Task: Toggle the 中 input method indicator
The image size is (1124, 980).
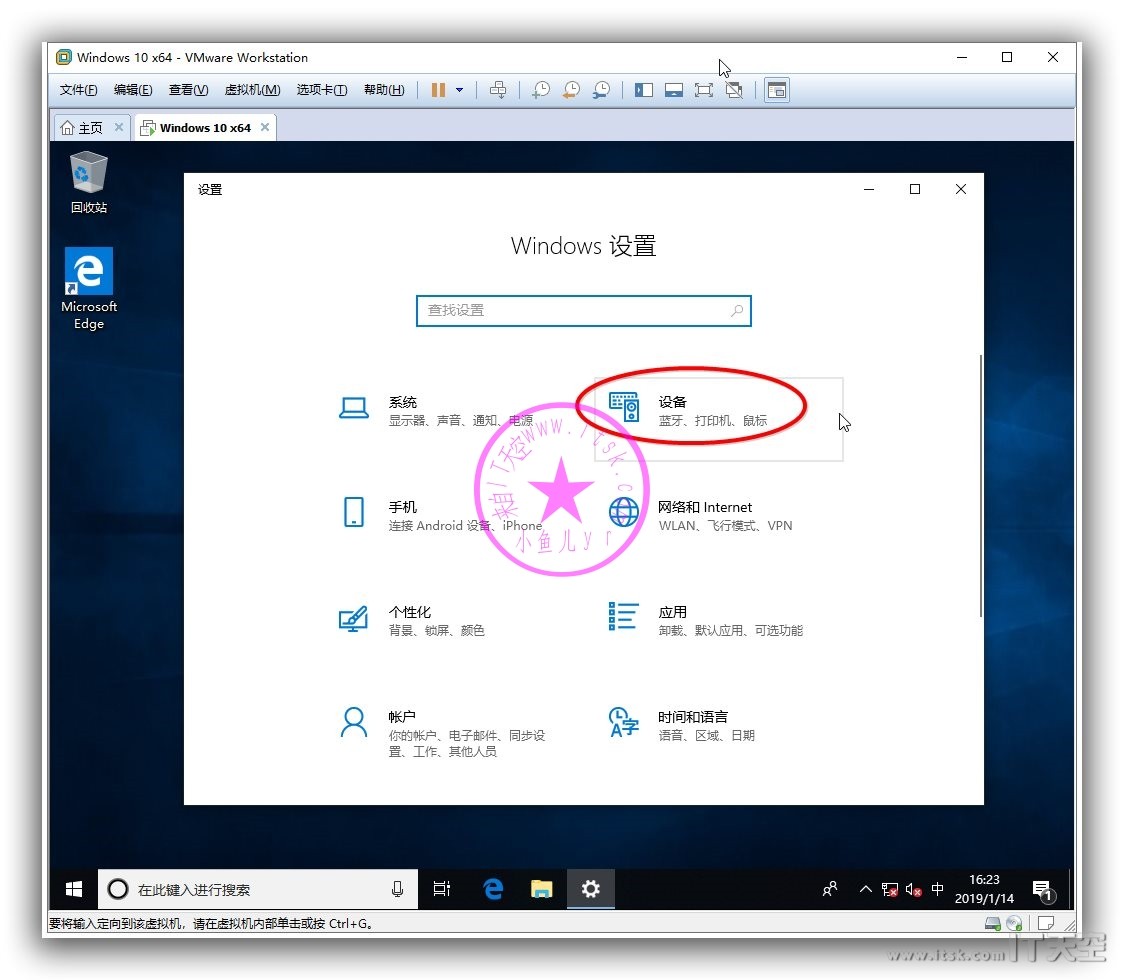Action: click(937, 890)
